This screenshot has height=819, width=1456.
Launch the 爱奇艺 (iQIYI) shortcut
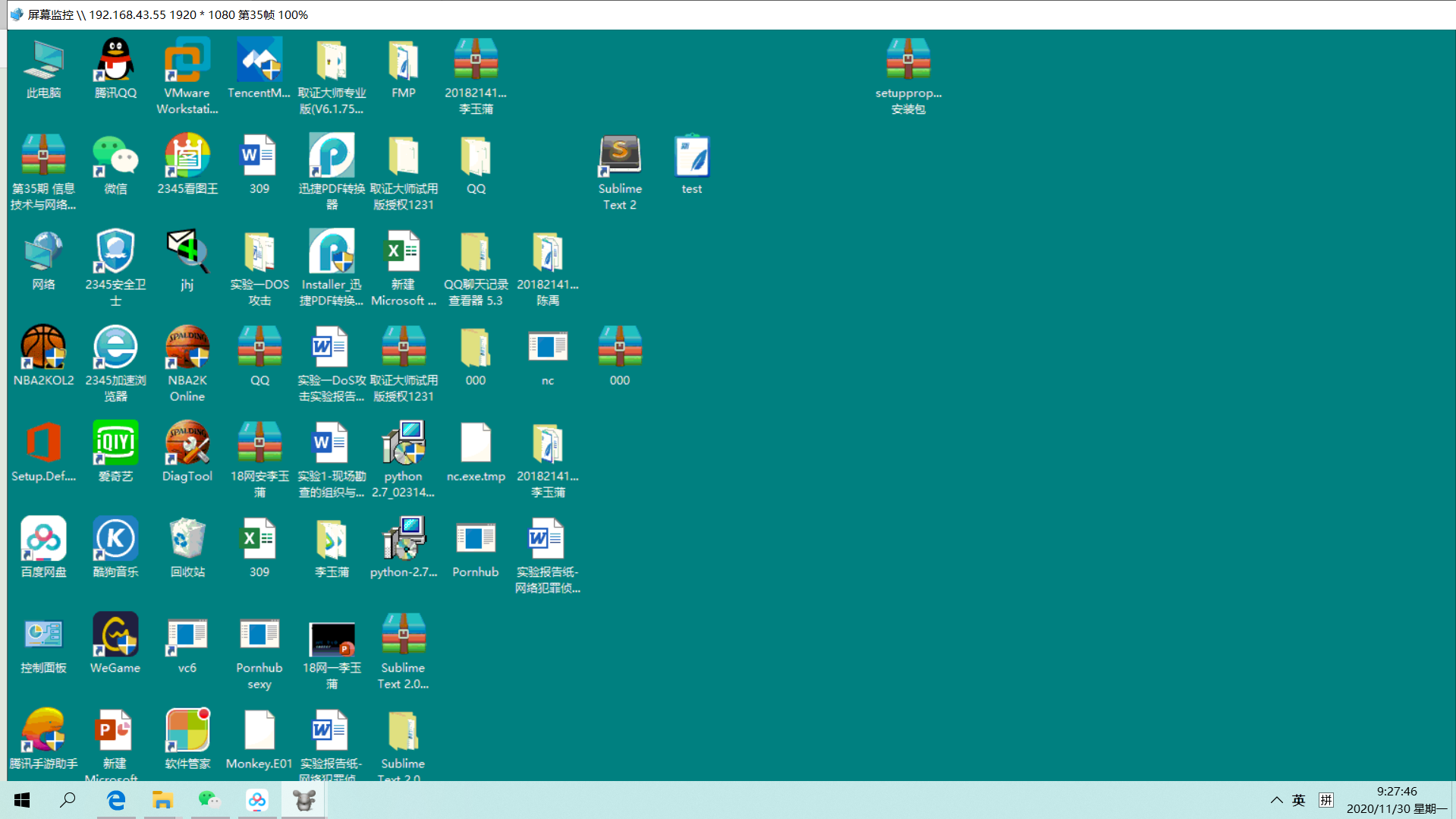(115, 452)
